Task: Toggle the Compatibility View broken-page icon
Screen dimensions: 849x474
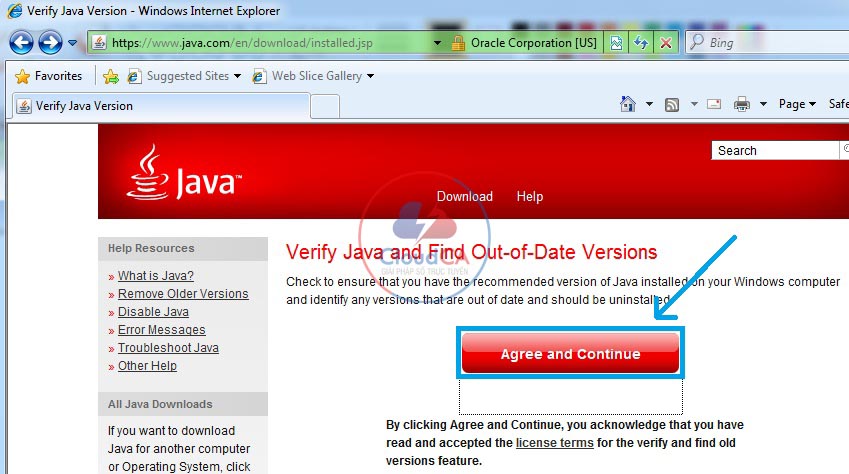Action: point(616,43)
